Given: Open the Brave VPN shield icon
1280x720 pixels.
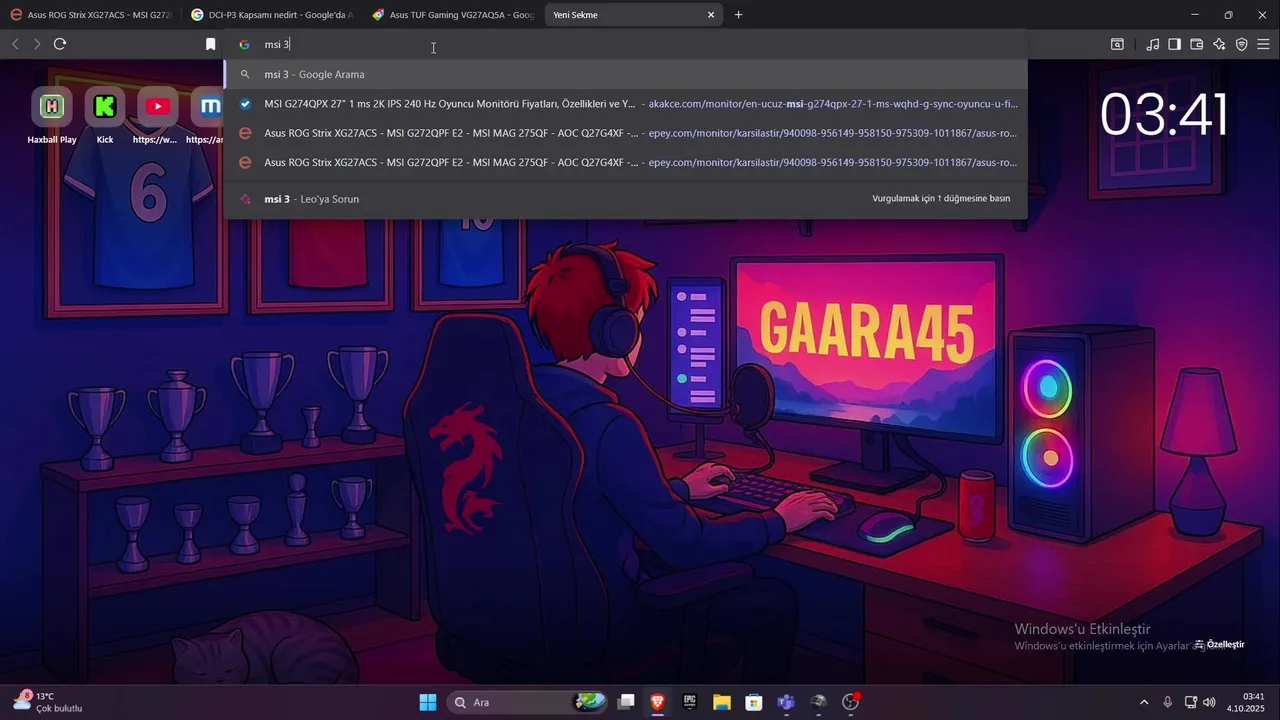Looking at the screenshot, I should pos(1241,44).
